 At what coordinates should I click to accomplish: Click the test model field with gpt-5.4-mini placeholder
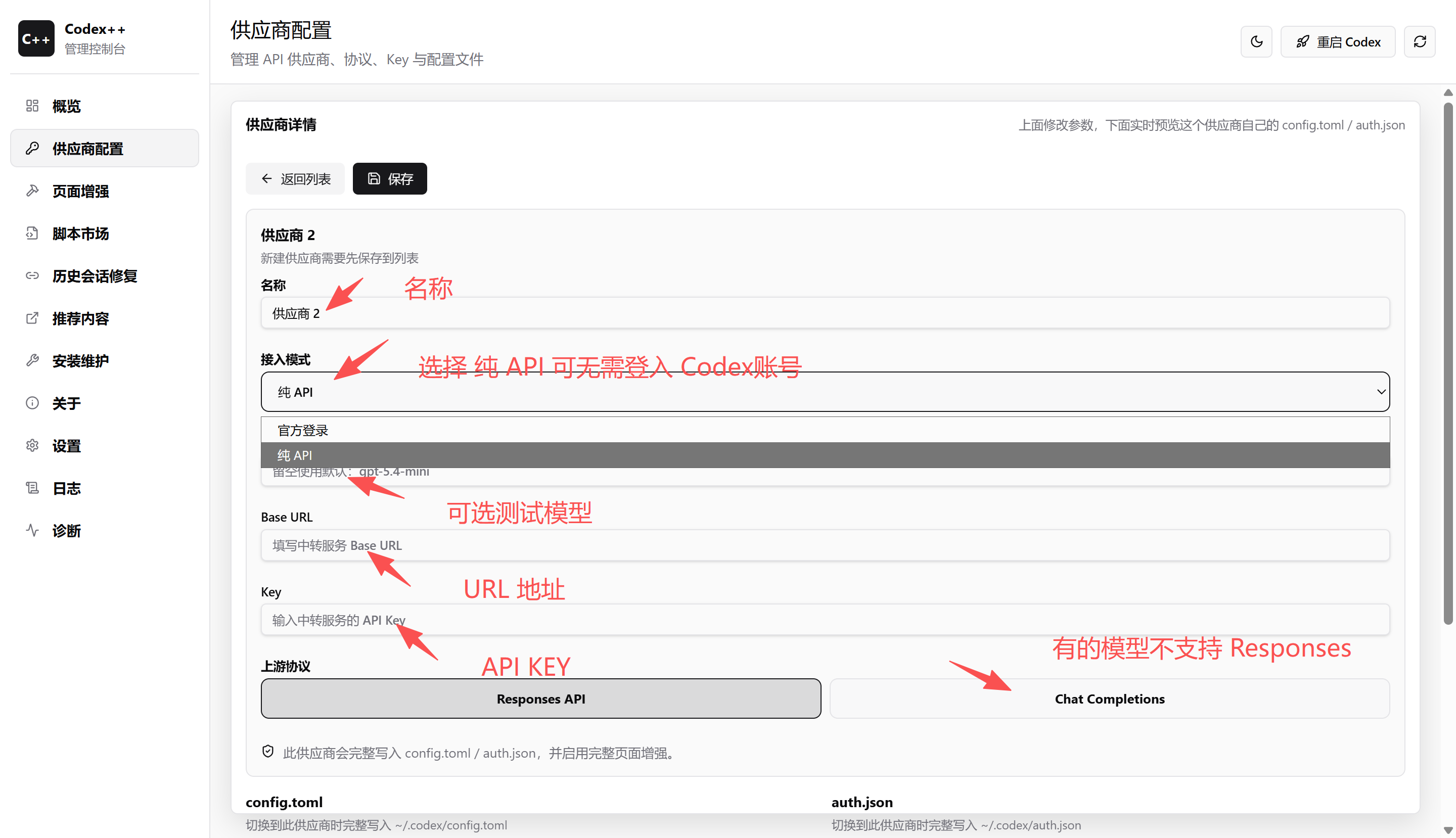pos(825,477)
